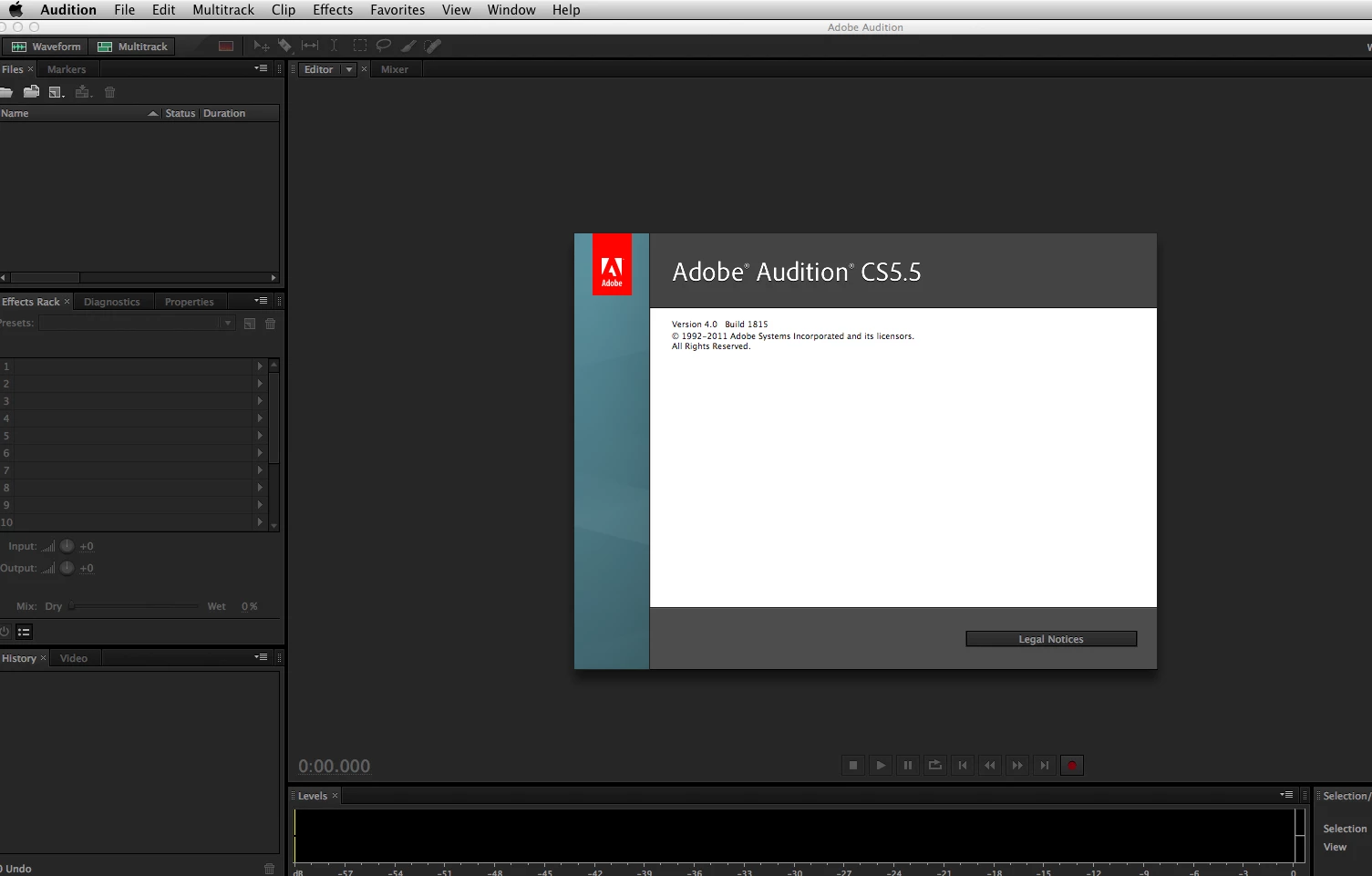Screen dimensions: 1372x876
Task: Click the Rewind button
Action: pos(990,766)
